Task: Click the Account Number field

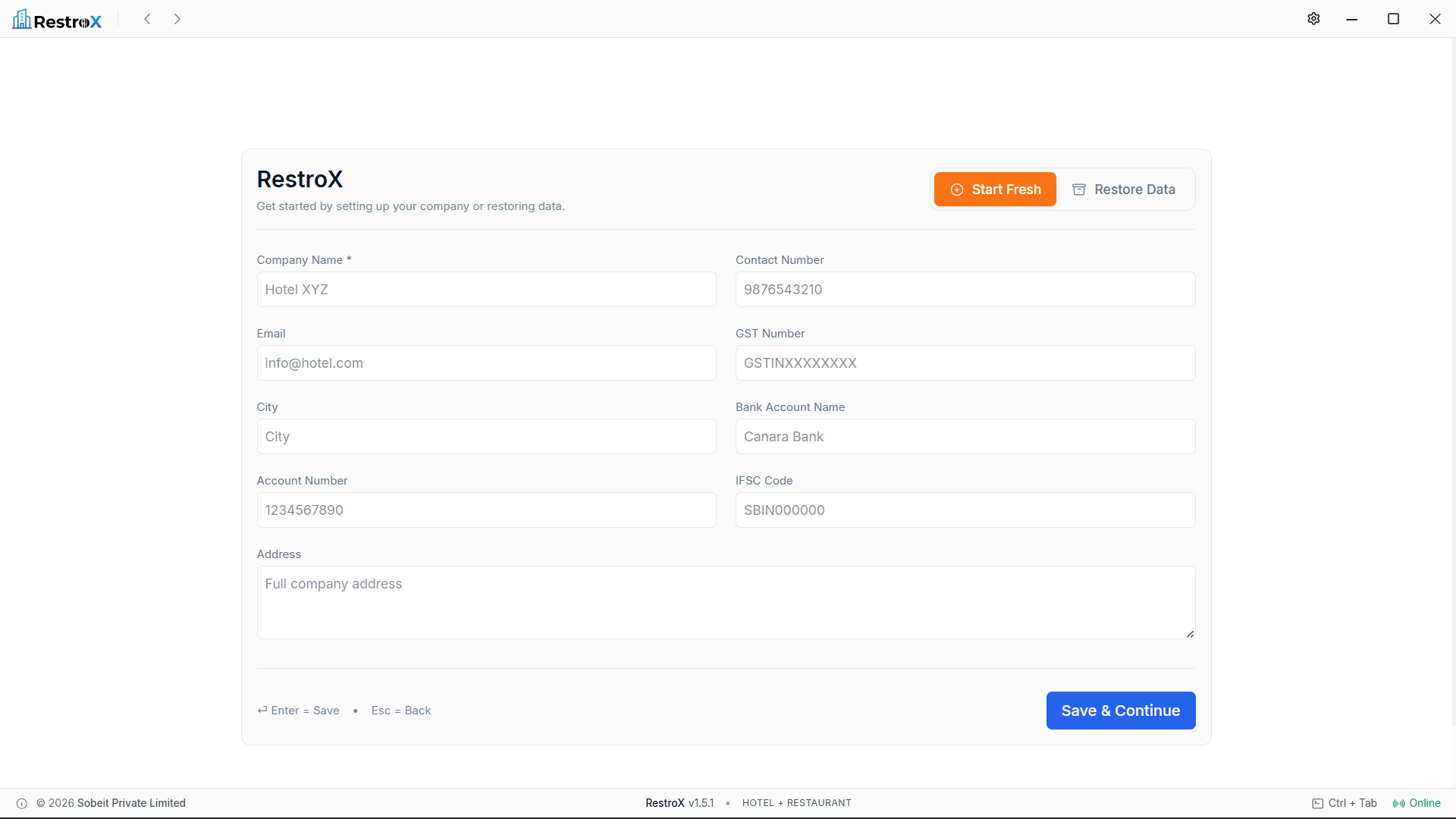Action: (487, 510)
